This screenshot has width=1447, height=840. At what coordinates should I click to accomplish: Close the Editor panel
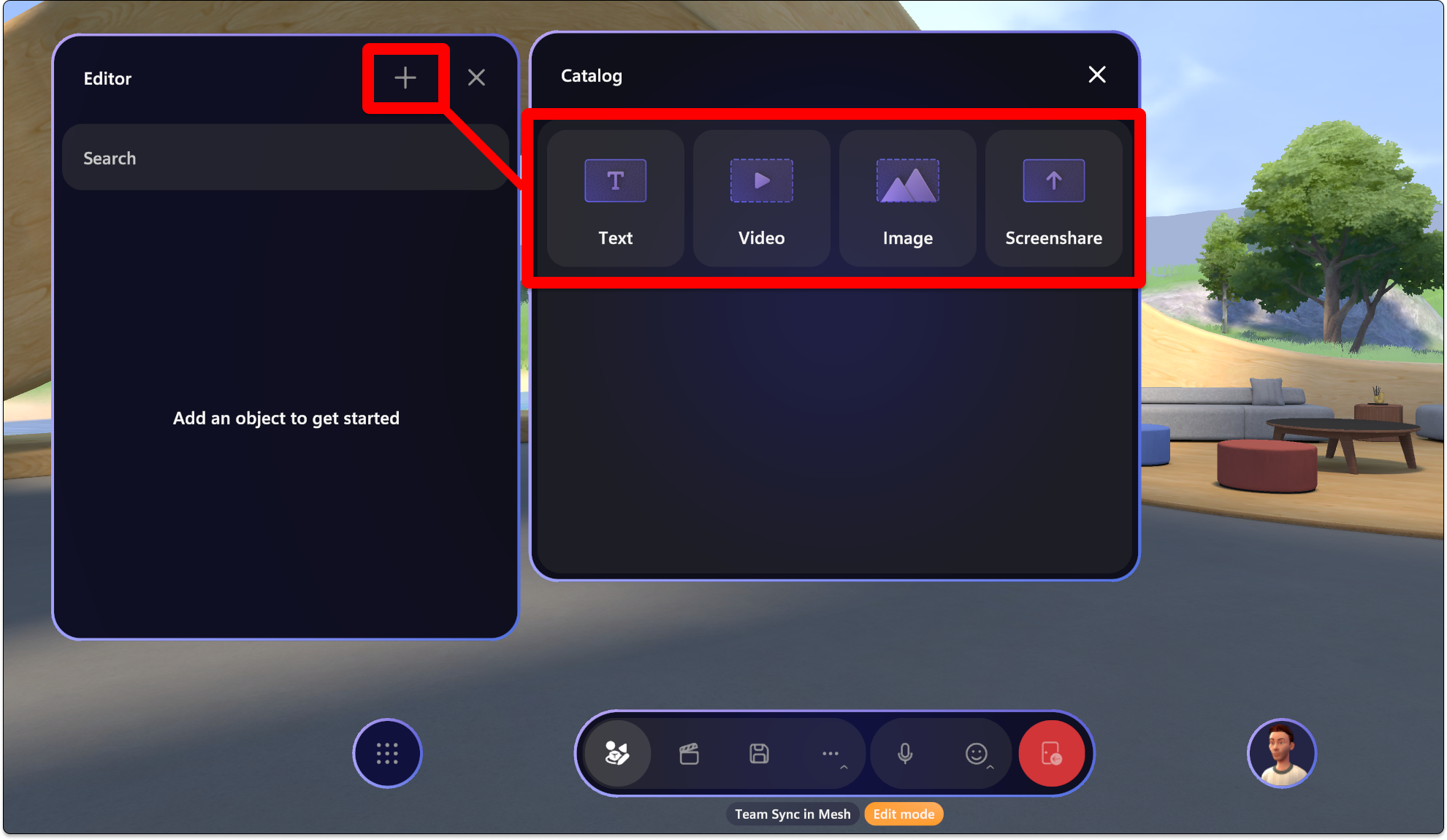click(x=476, y=77)
